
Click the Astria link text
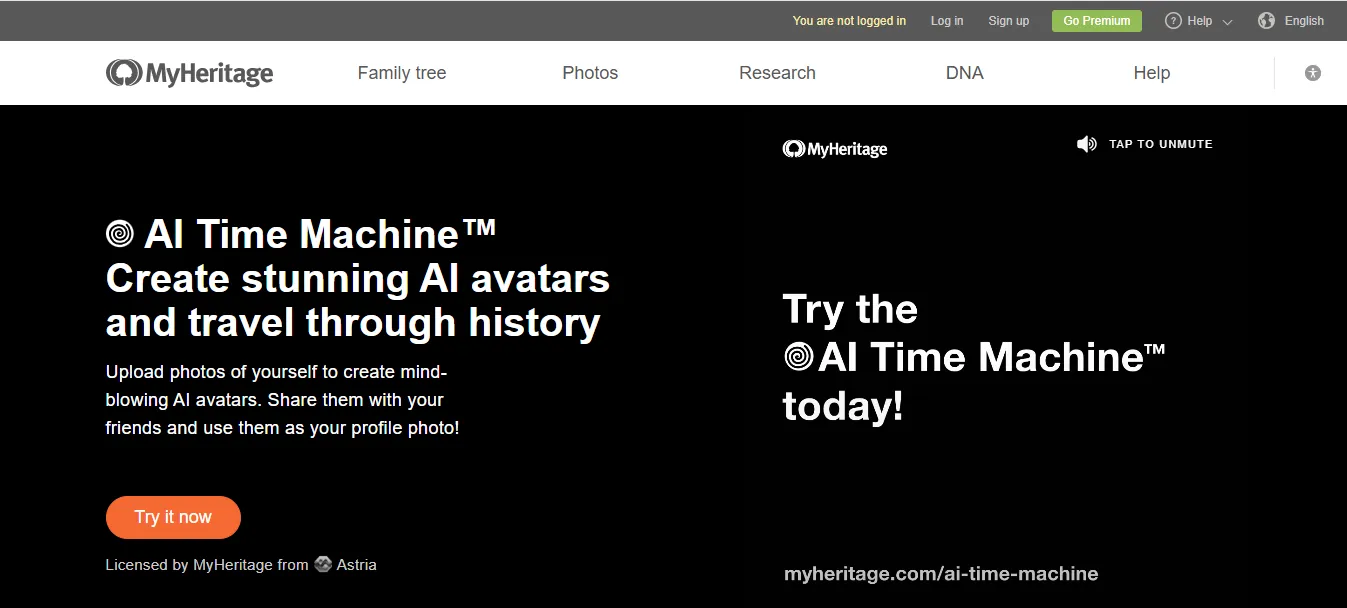pyautogui.click(x=357, y=564)
